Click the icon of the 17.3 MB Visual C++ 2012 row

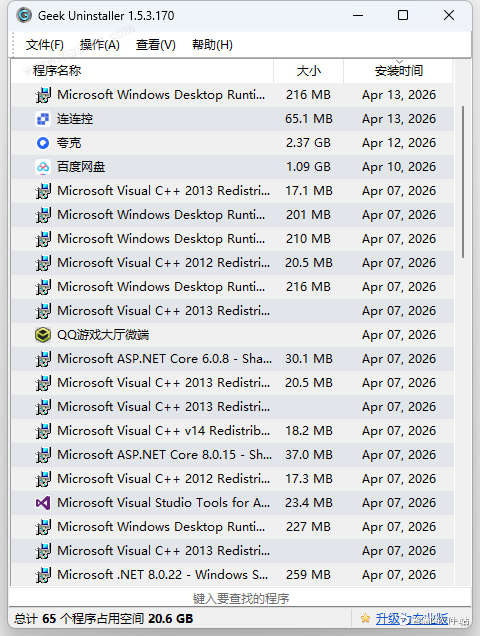[x=43, y=479]
